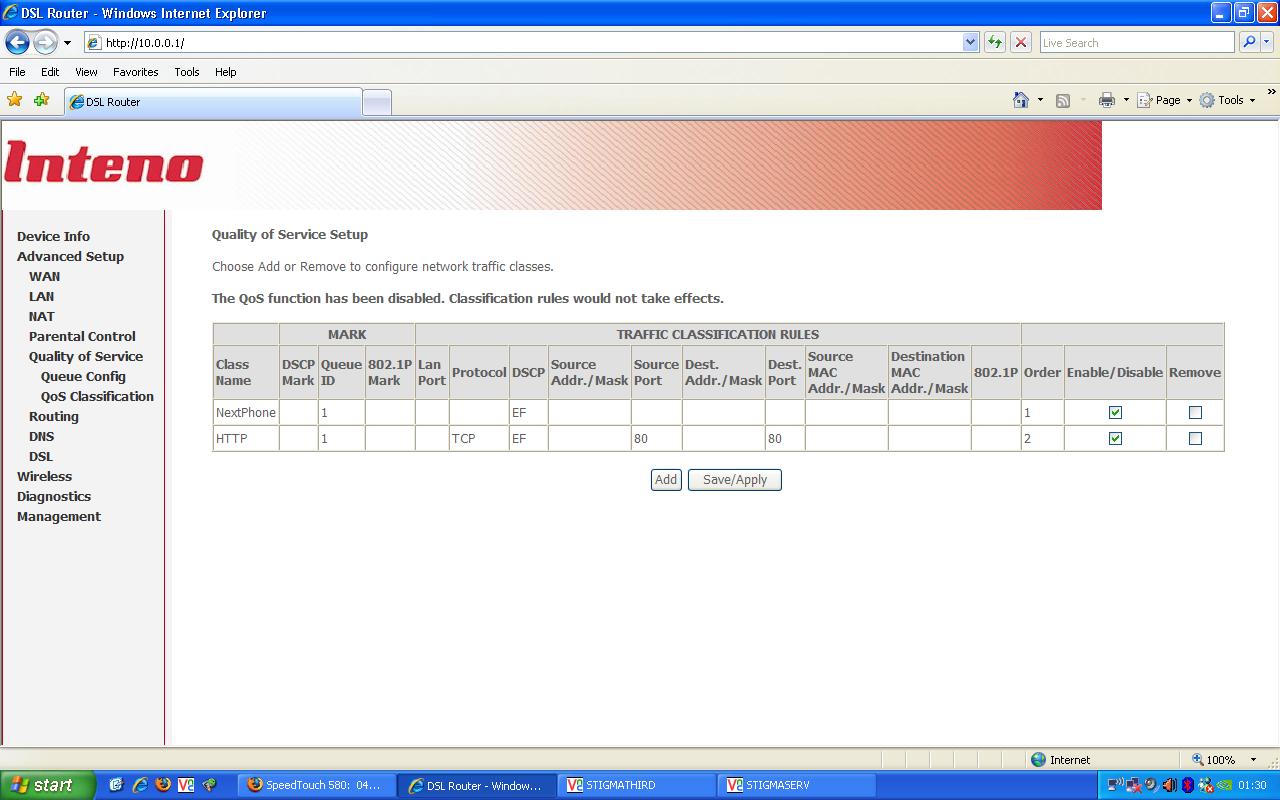Switch to STIGMASERV taskbar window

pos(798,785)
